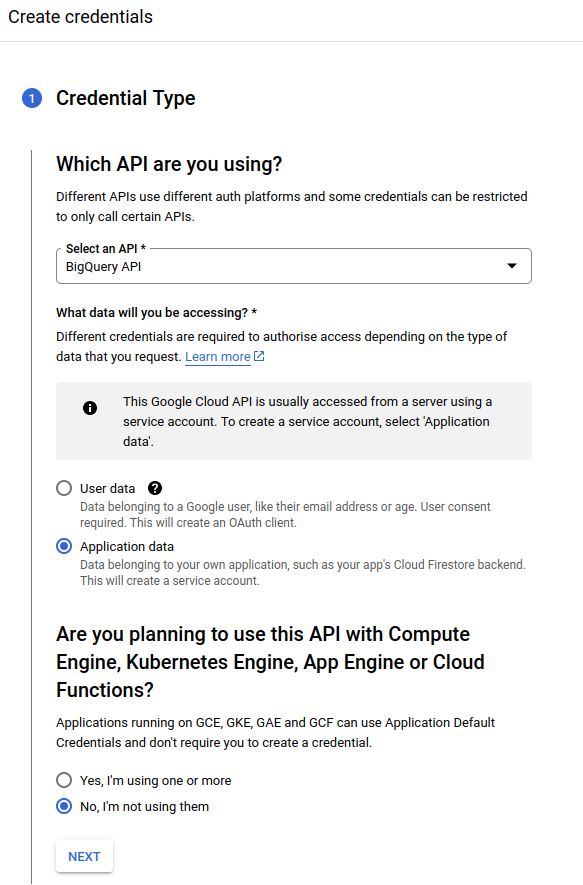Screen dimensions: 583x885
Task: Choose "No, I'm not using them"
Action: tap(64, 806)
